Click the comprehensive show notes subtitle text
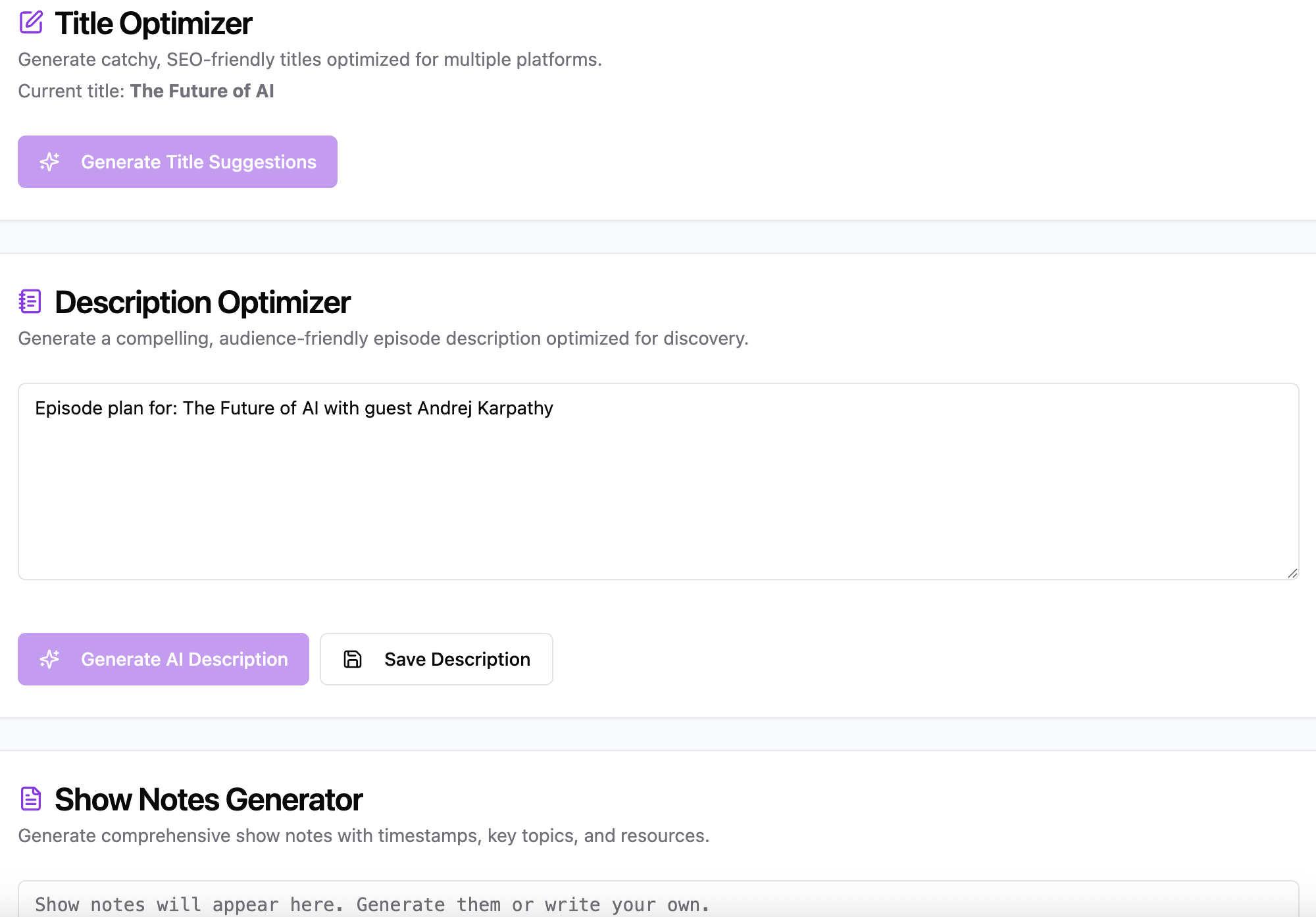This screenshot has width=1316, height=917. tap(363, 835)
